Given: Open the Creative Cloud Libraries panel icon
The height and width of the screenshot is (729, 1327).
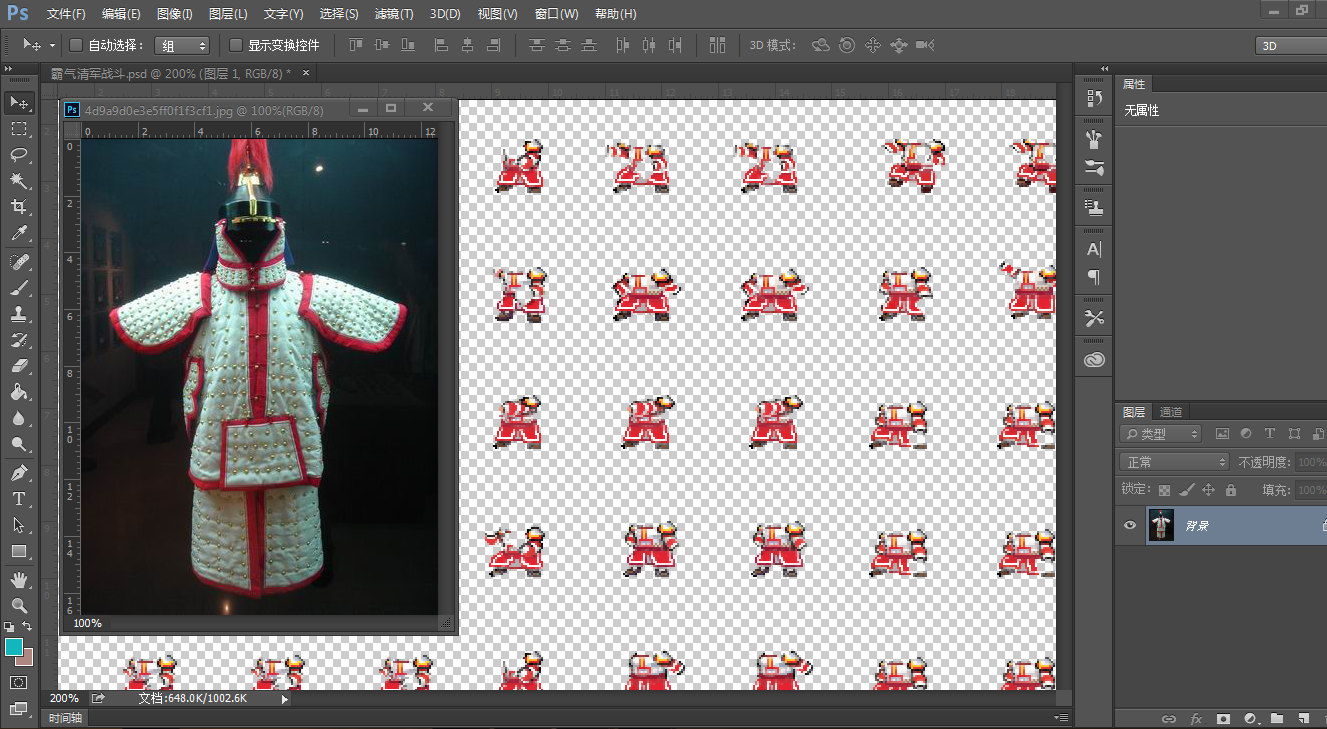Looking at the screenshot, I should [x=1094, y=360].
